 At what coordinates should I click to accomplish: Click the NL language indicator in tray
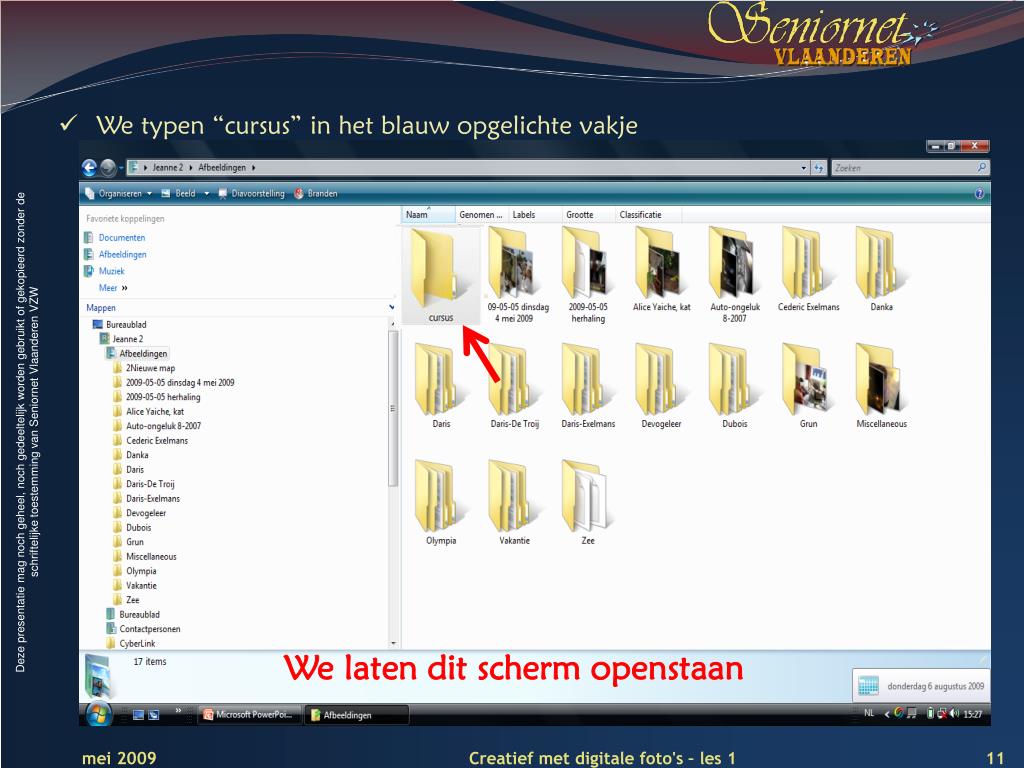[x=869, y=713]
